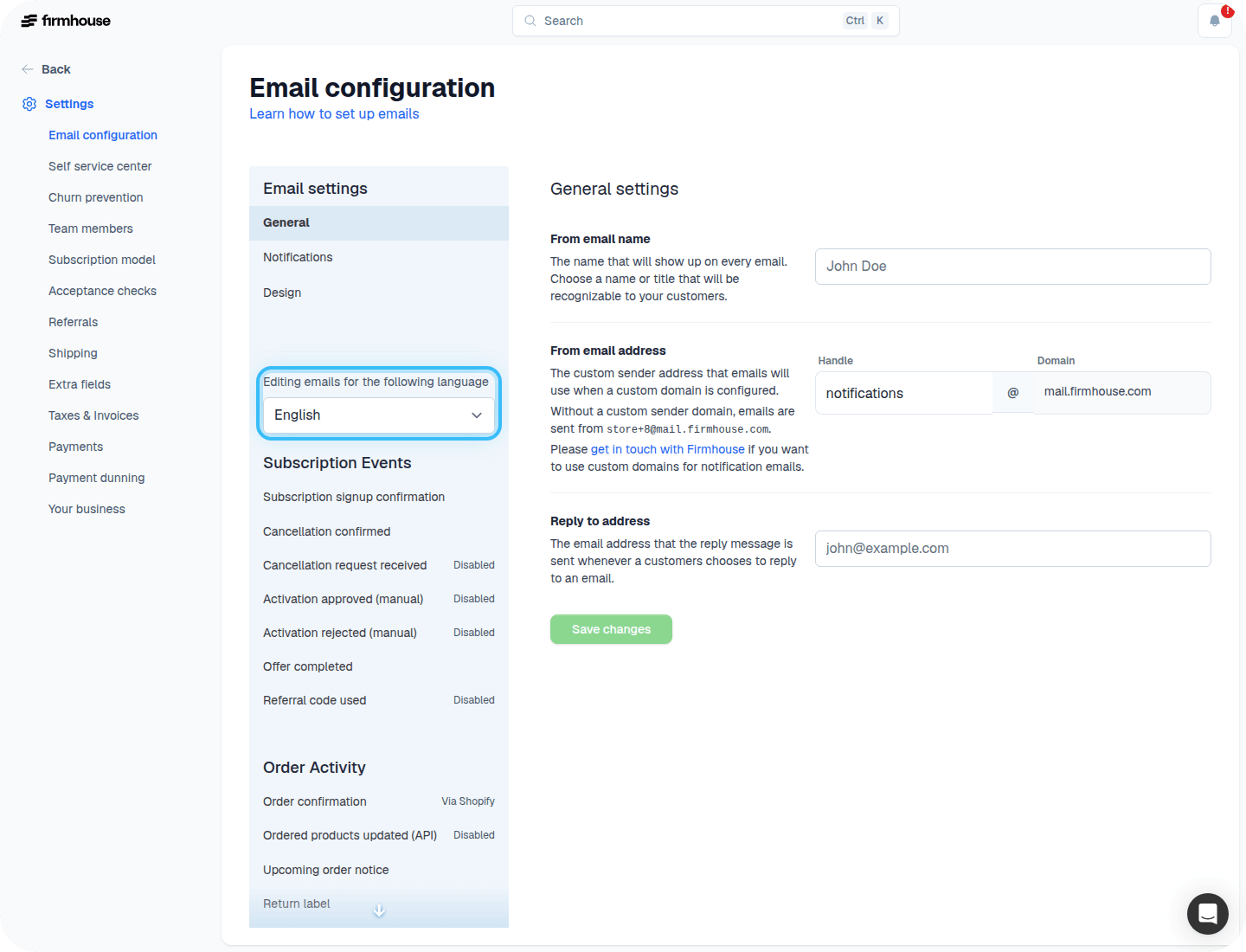Go to Acceptance checks page
This screenshot has width=1246, height=952.
103,291
